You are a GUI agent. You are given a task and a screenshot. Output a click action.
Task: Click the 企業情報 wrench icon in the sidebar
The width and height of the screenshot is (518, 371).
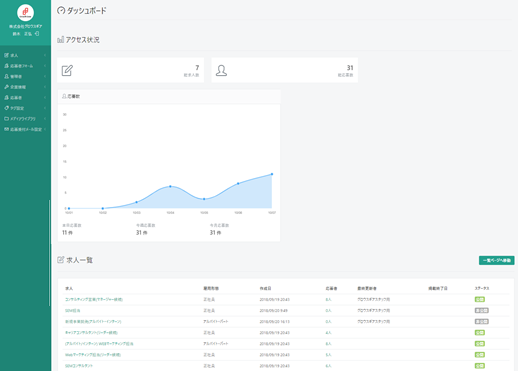pos(6,87)
